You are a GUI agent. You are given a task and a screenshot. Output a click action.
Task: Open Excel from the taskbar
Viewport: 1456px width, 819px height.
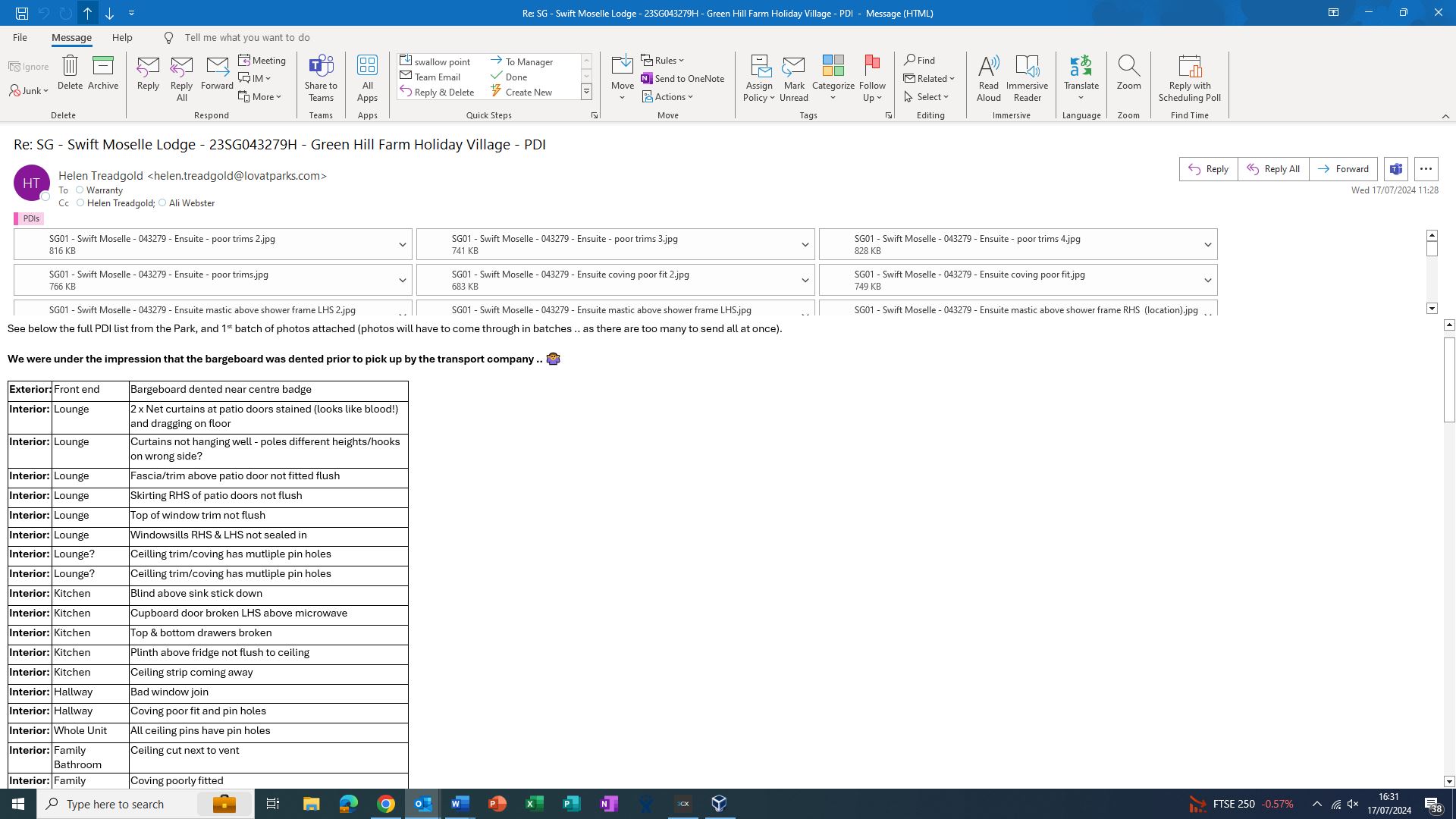[534, 804]
